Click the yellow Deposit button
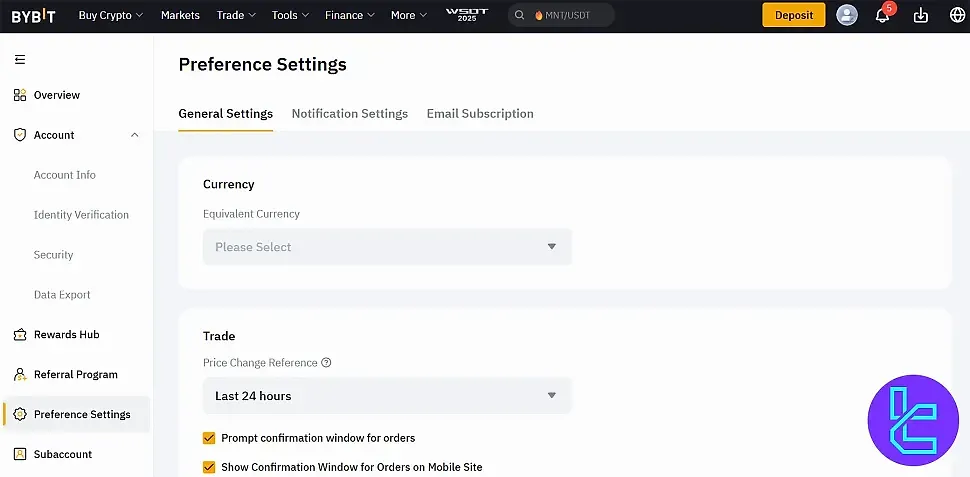The image size is (970, 477). (x=794, y=15)
